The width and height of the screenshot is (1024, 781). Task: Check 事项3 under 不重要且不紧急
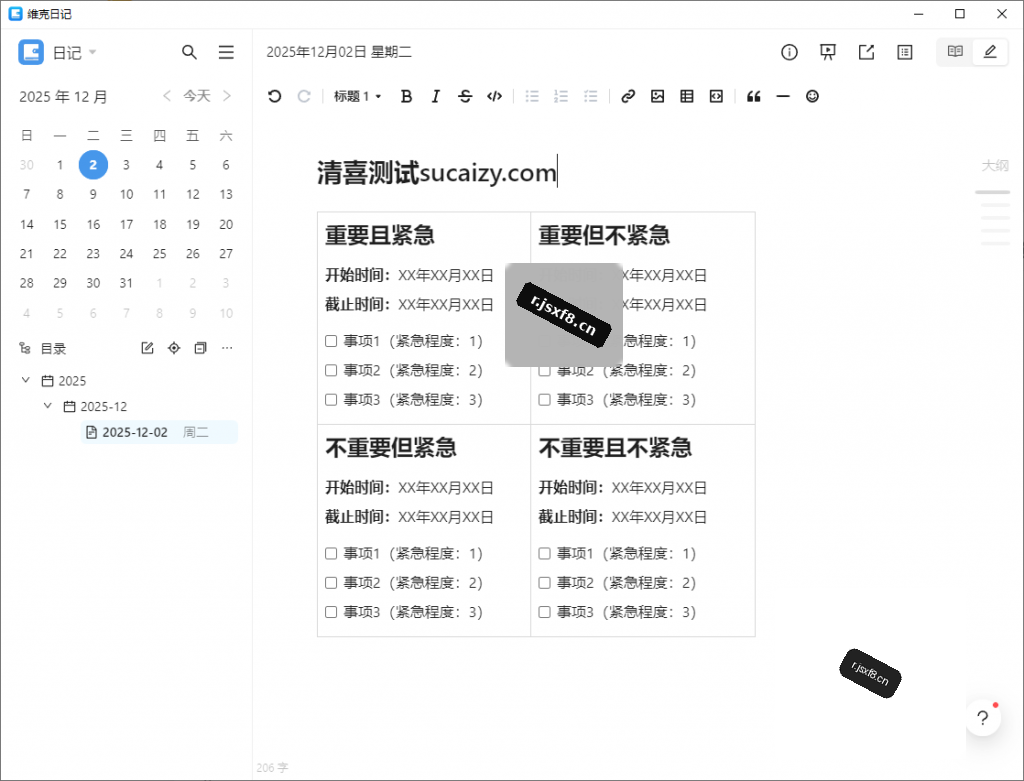click(x=545, y=612)
